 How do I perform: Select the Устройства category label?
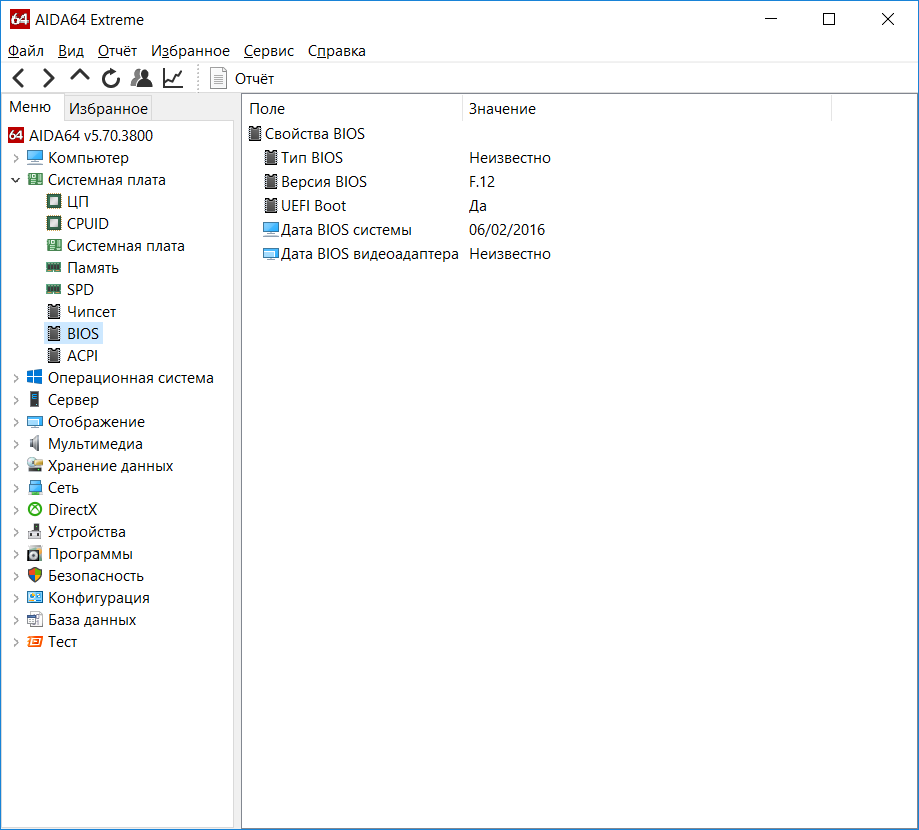click(87, 532)
